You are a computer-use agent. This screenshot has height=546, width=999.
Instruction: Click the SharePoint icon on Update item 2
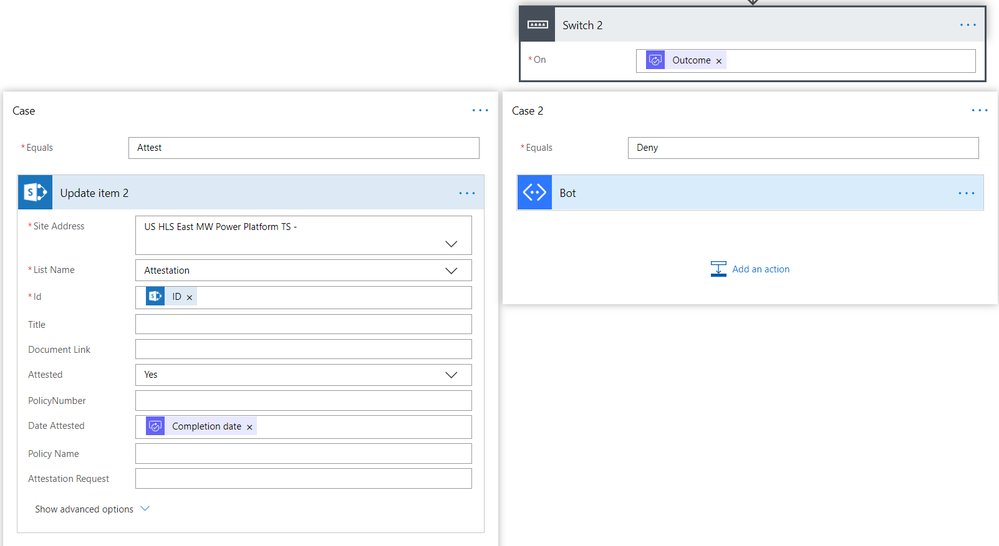click(x=35, y=192)
